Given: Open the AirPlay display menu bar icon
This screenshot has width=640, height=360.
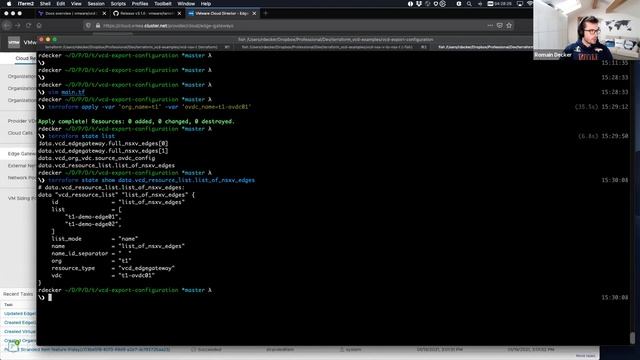Looking at the screenshot, I should coord(520,4).
